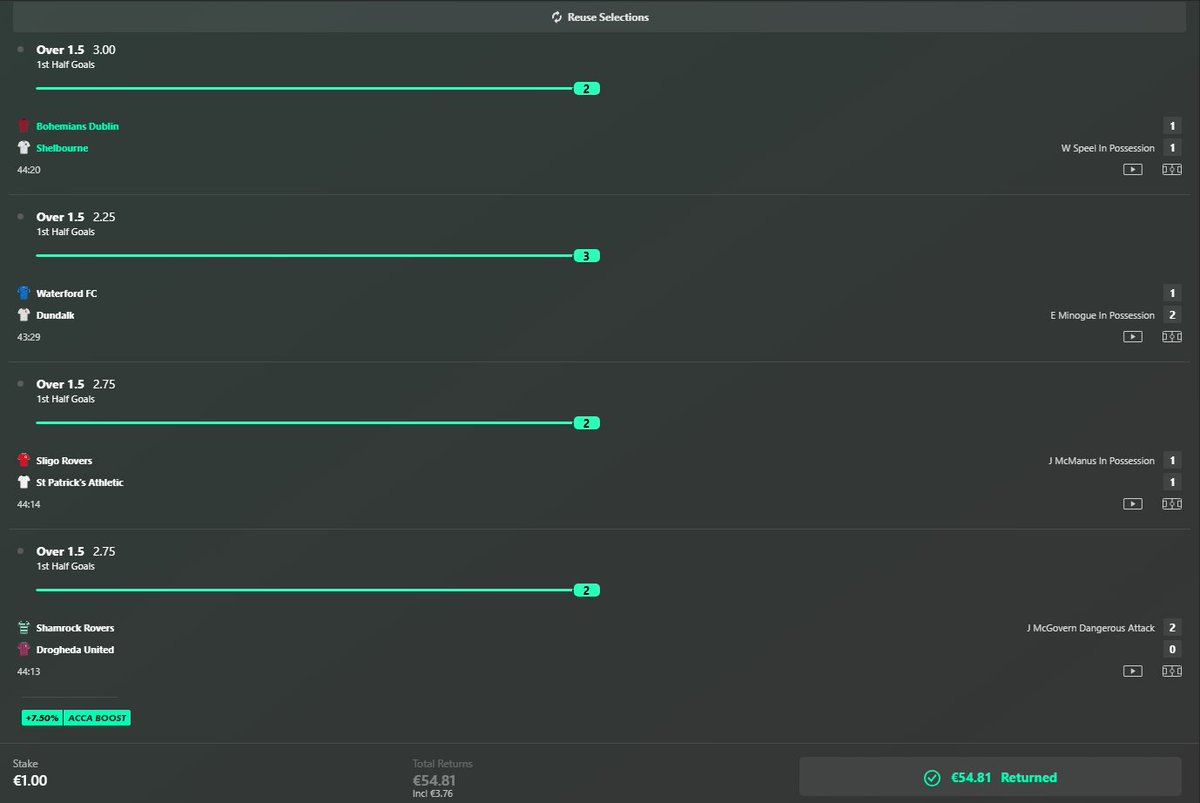Click the goals badge 2 on Shamrock tracker
Viewport: 1200px width, 803px height.
coord(587,590)
